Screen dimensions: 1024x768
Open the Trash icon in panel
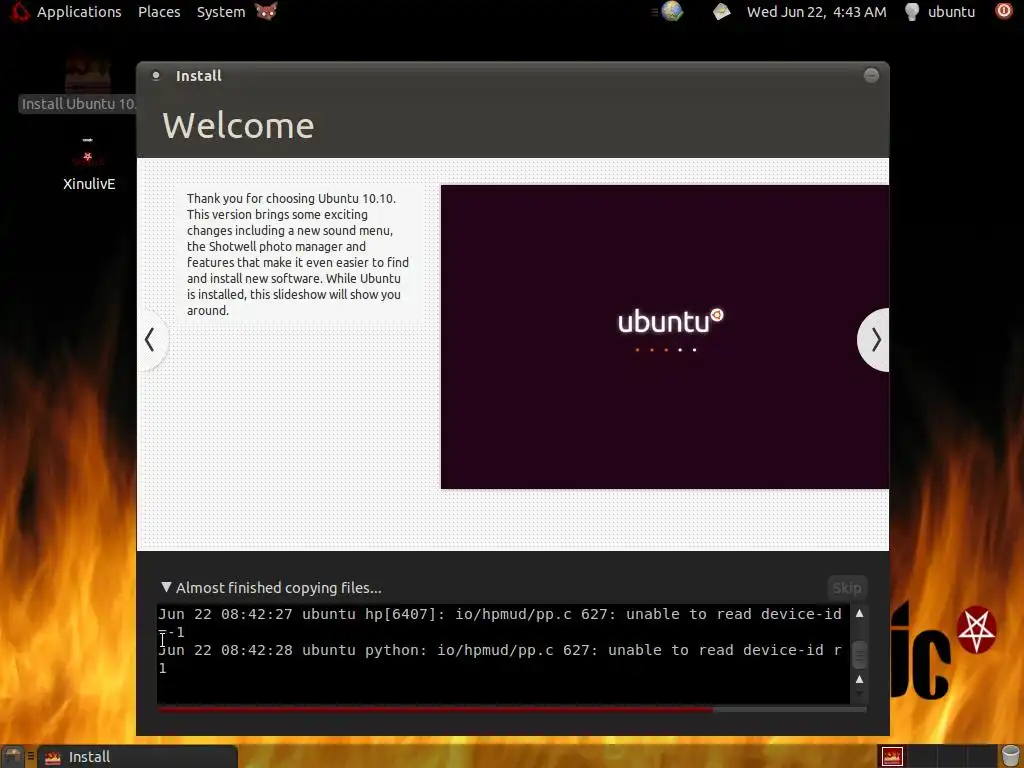click(1010, 756)
